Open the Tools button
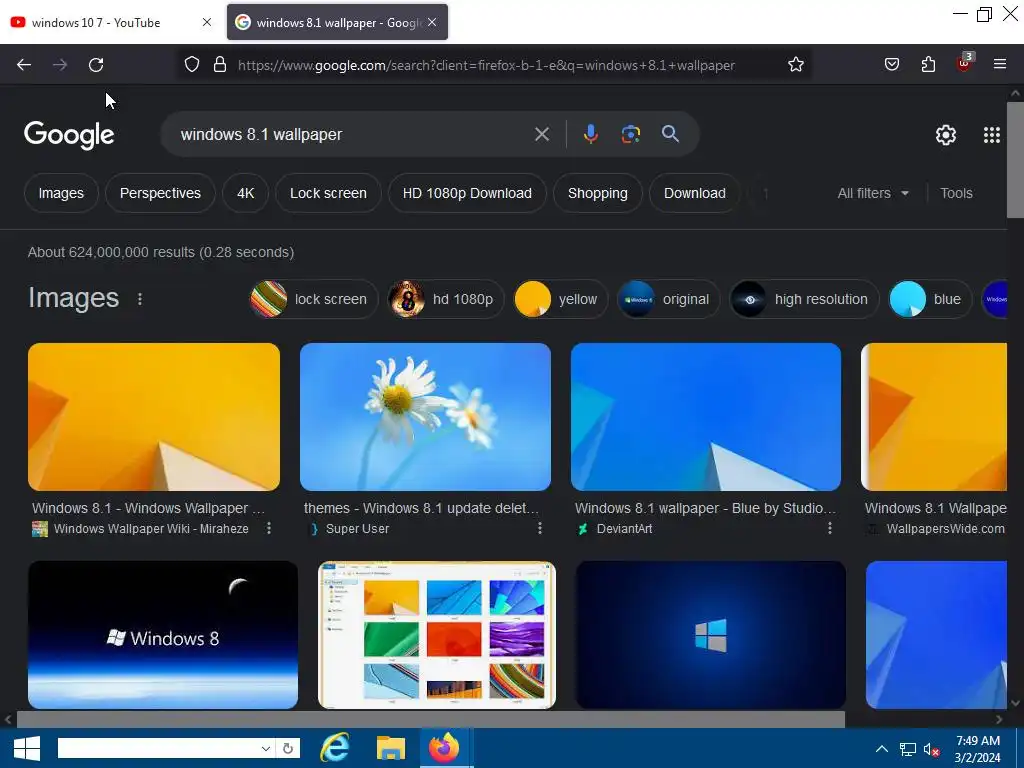This screenshot has width=1024, height=768. click(x=956, y=193)
